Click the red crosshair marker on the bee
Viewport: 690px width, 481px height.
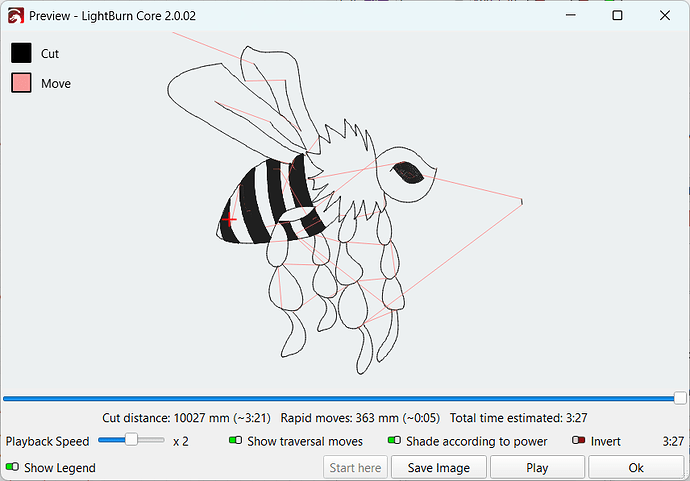pyautogui.click(x=230, y=219)
